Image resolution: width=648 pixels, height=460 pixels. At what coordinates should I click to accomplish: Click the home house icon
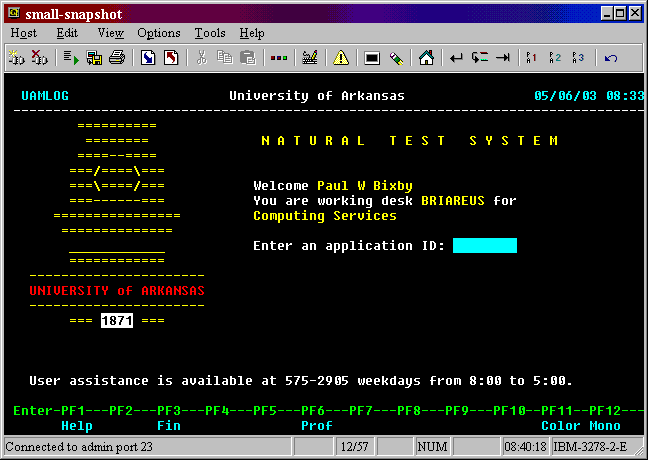426,58
